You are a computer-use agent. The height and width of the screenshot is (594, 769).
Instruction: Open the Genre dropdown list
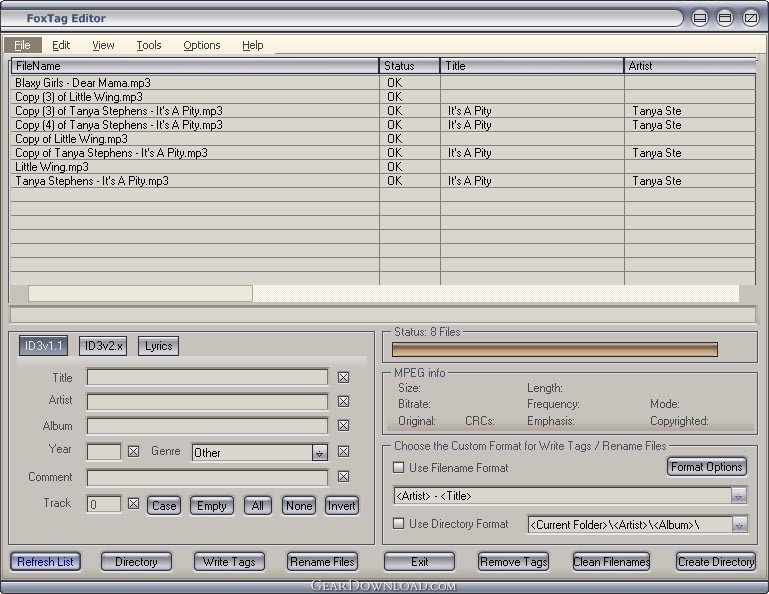[x=319, y=453]
